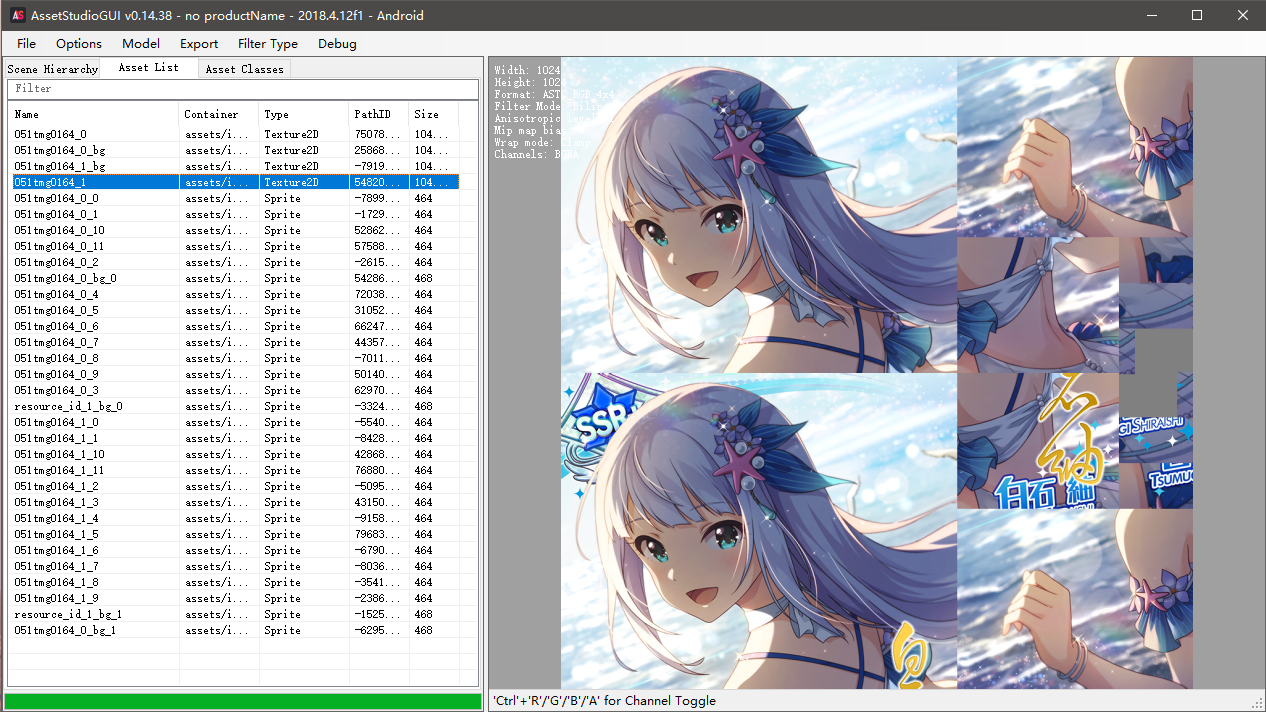The height and width of the screenshot is (712, 1266).
Task: Click the texture preview image
Action: pyautogui.click(x=876, y=373)
